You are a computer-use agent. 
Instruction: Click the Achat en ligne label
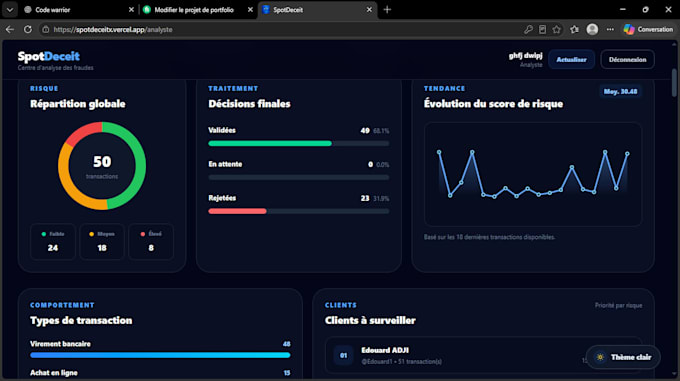[x=54, y=373]
